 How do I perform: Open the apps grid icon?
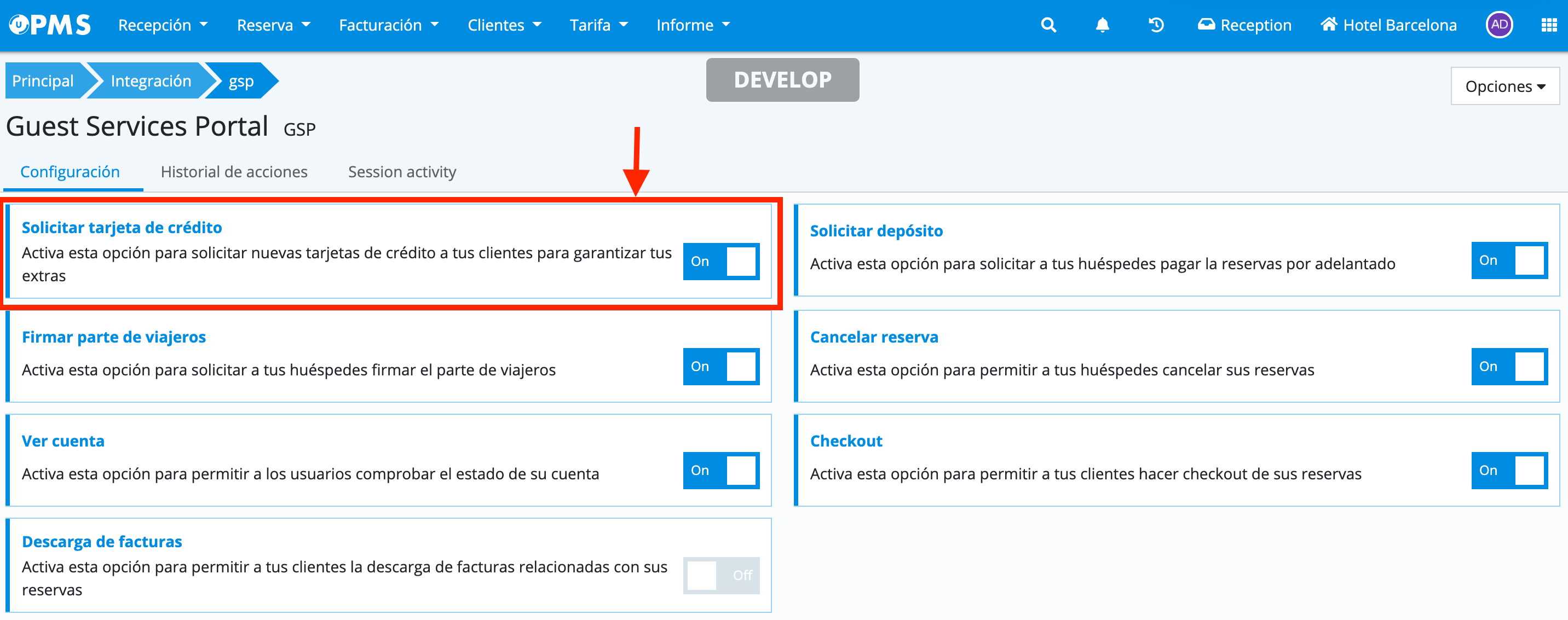tap(1548, 25)
